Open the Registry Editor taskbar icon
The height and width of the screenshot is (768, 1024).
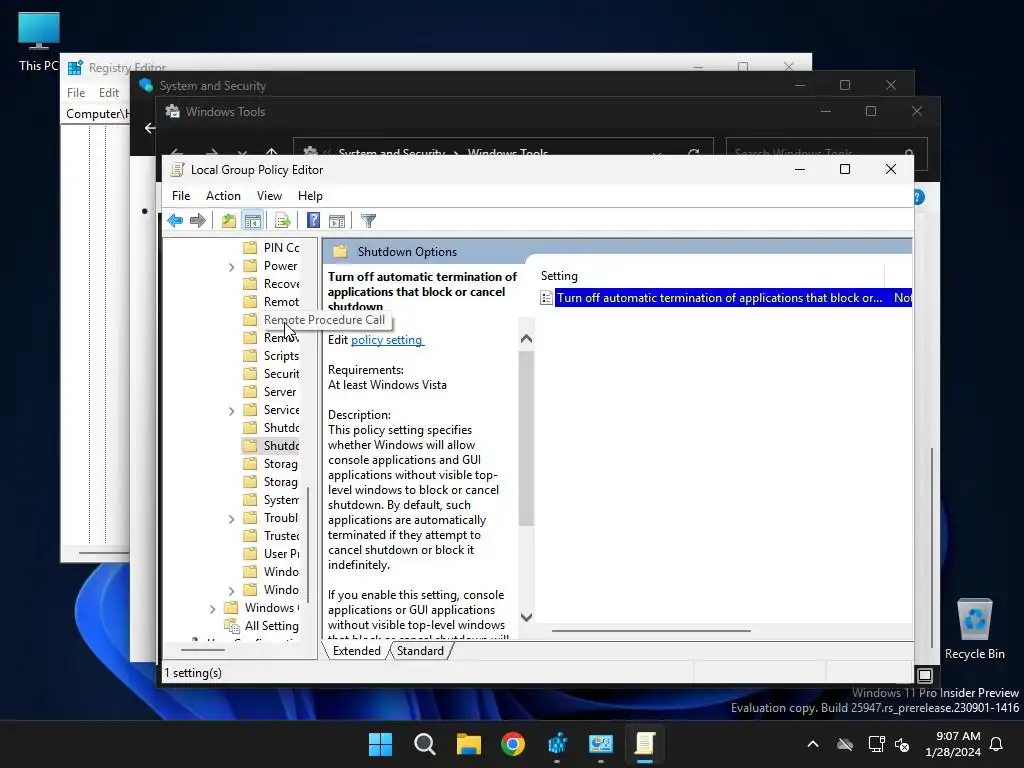tap(557, 744)
